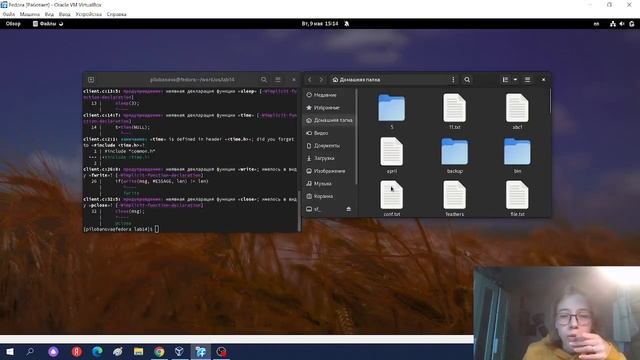
Task: Open Документы in the Files sidebar
Action: [329, 146]
